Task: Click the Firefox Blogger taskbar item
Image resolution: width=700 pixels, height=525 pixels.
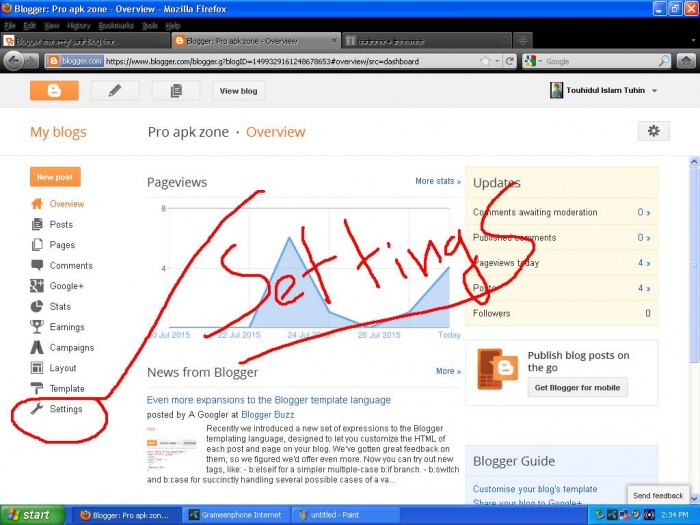Action: 126,515
